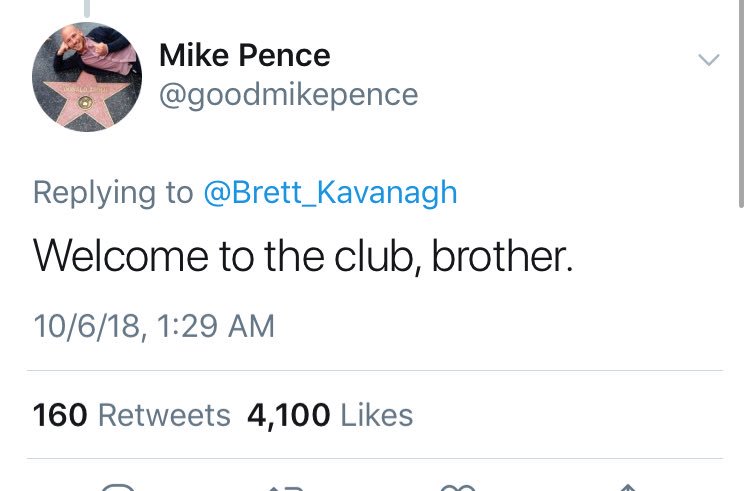Open the share arrow icon
This screenshot has height=491, width=750.
[x=626, y=487]
